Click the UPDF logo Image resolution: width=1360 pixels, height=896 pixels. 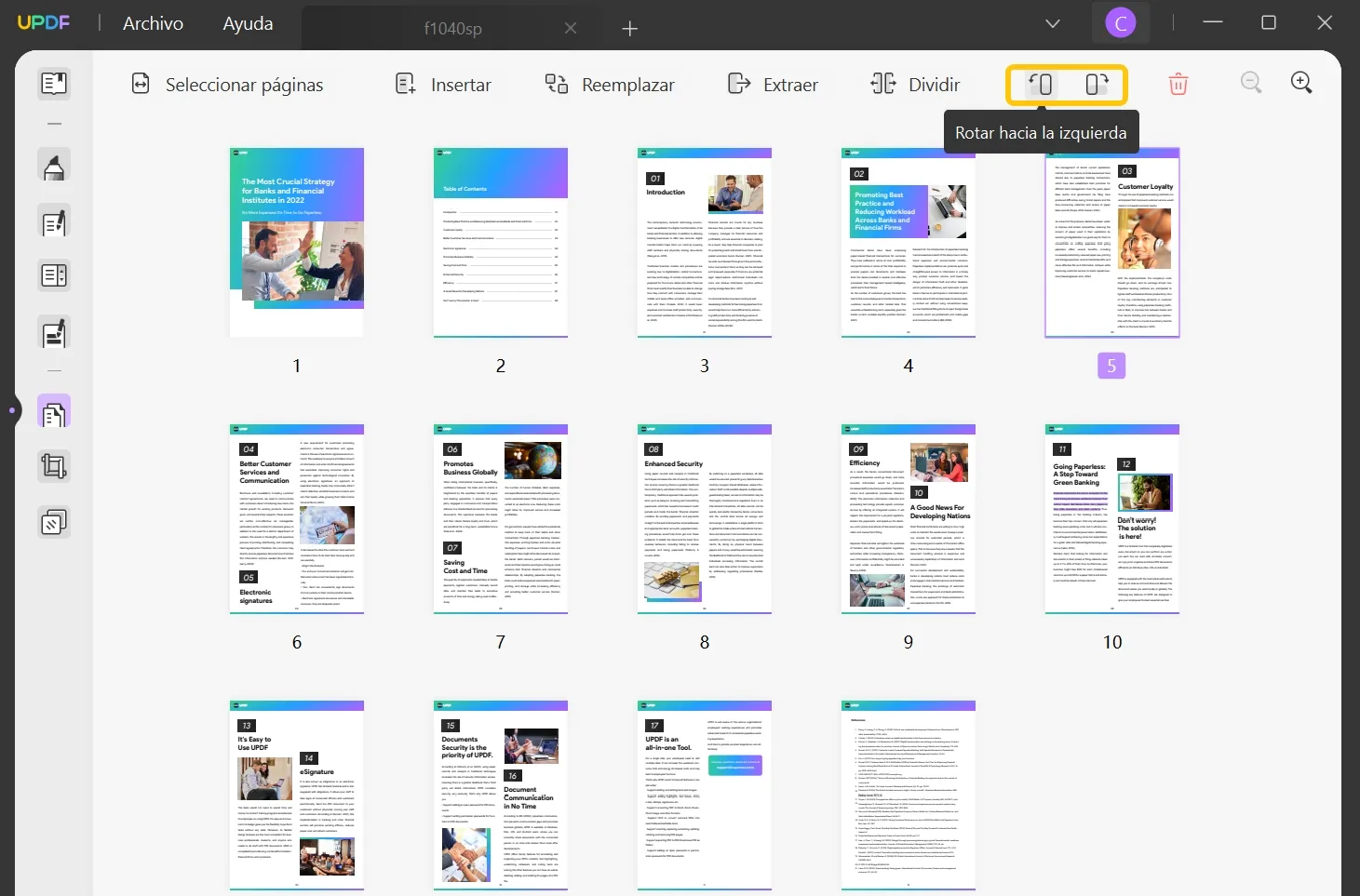[x=44, y=22]
